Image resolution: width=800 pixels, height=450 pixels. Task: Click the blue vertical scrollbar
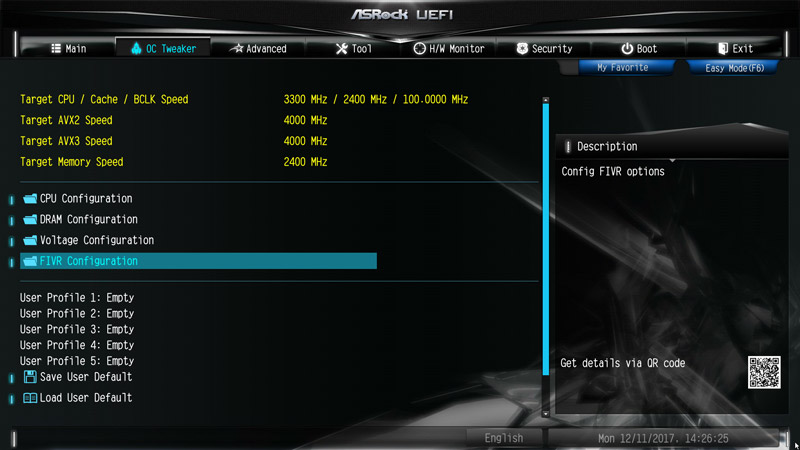click(x=546, y=240)
